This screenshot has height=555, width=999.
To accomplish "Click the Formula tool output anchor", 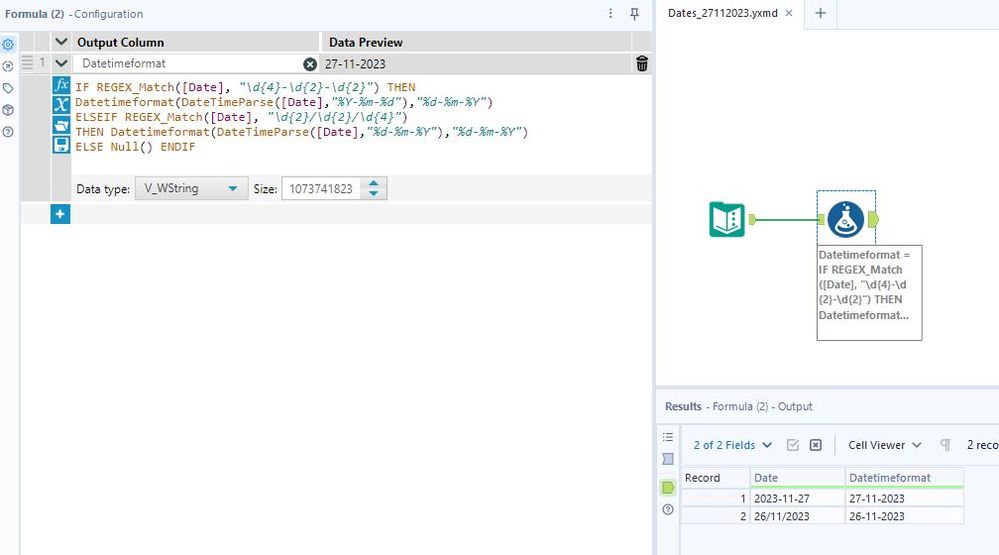I will [873, 219].
